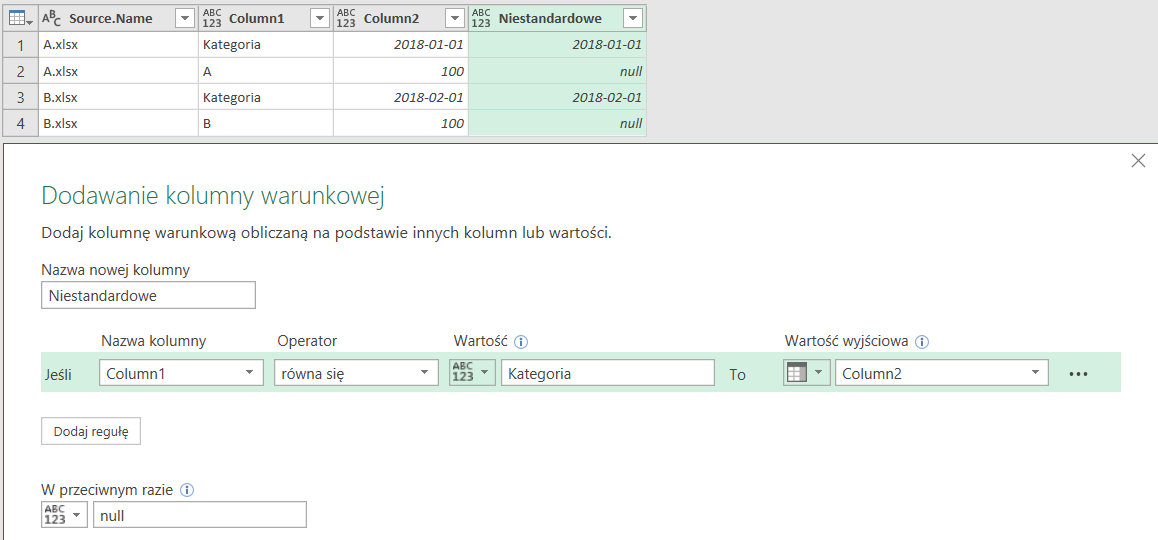Viewport: 1158px width, 540px height.
Task: Click Niestandardowe column data type icon
Action: tap(481, 18)
